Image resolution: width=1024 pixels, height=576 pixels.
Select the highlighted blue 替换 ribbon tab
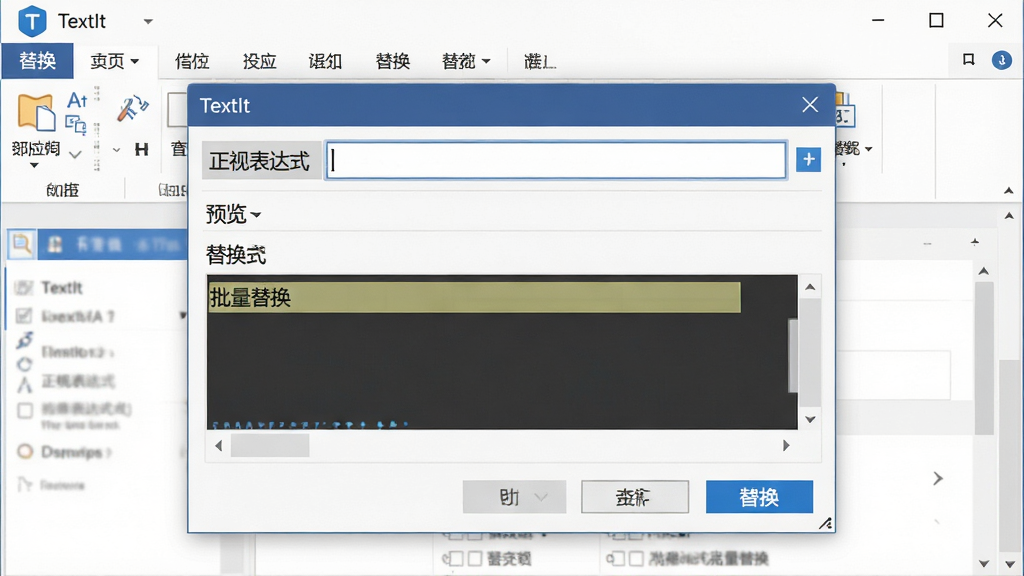37,61
